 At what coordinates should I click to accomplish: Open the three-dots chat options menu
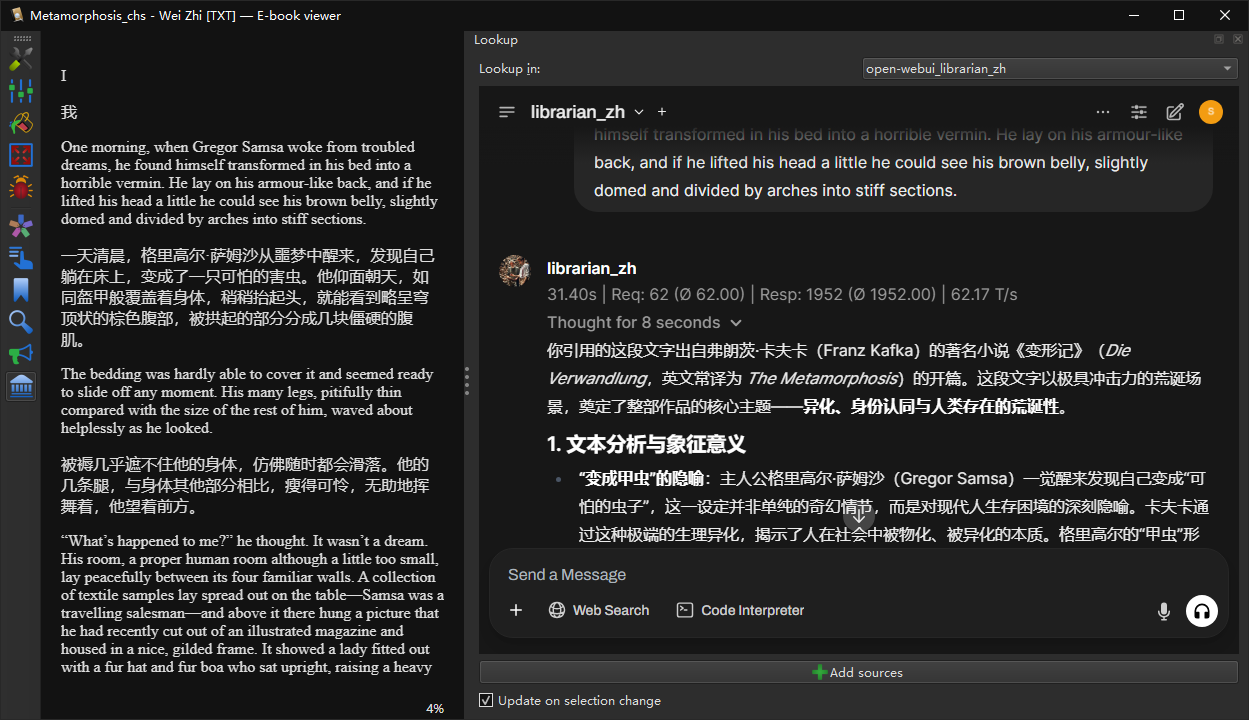point(1103,112)
